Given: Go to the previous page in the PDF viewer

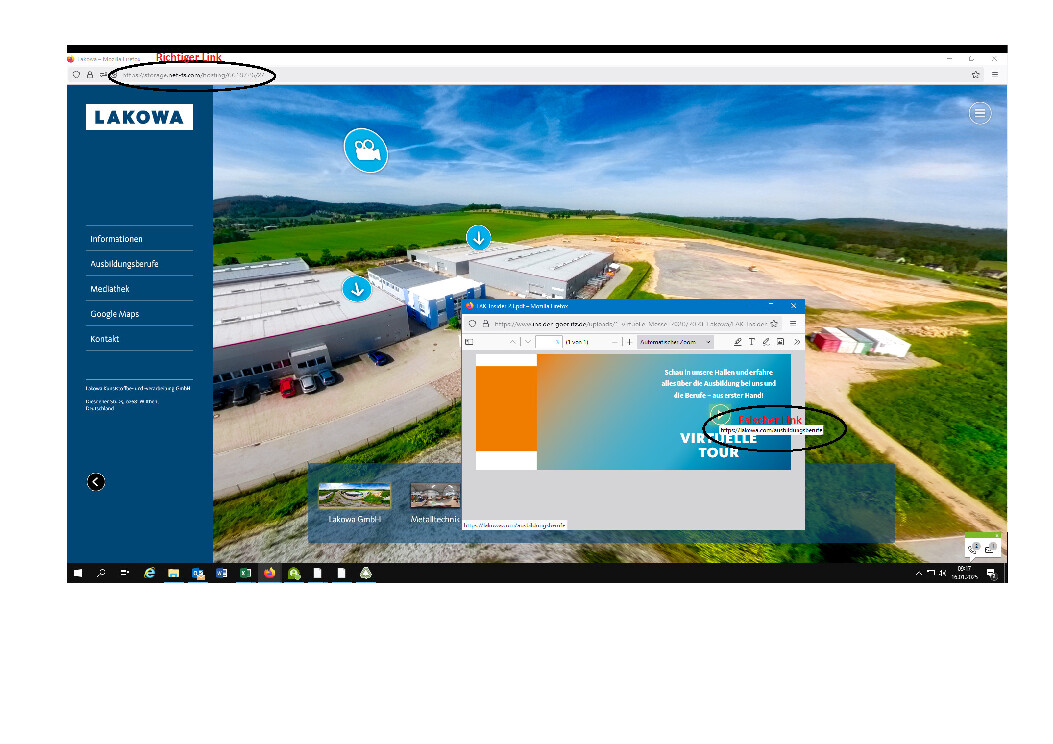Looking at the screenshot, I should click(x=512, y=342).
